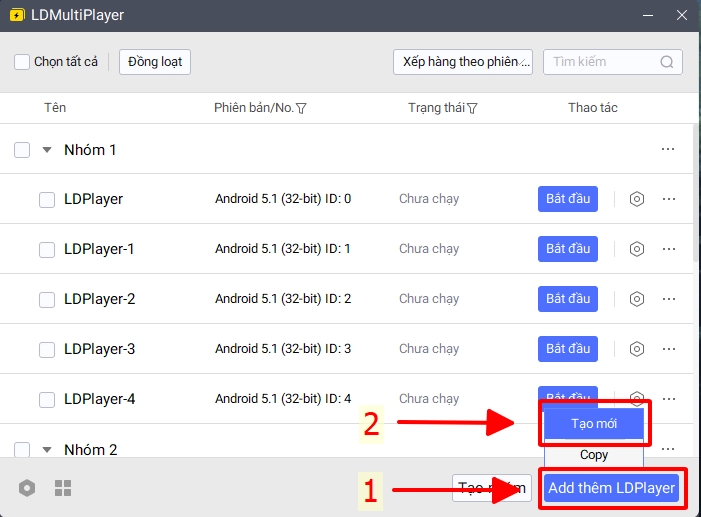
Task: Click Android 5.1 (32-bit) ID: 2 text
Action: coord(283,299)
